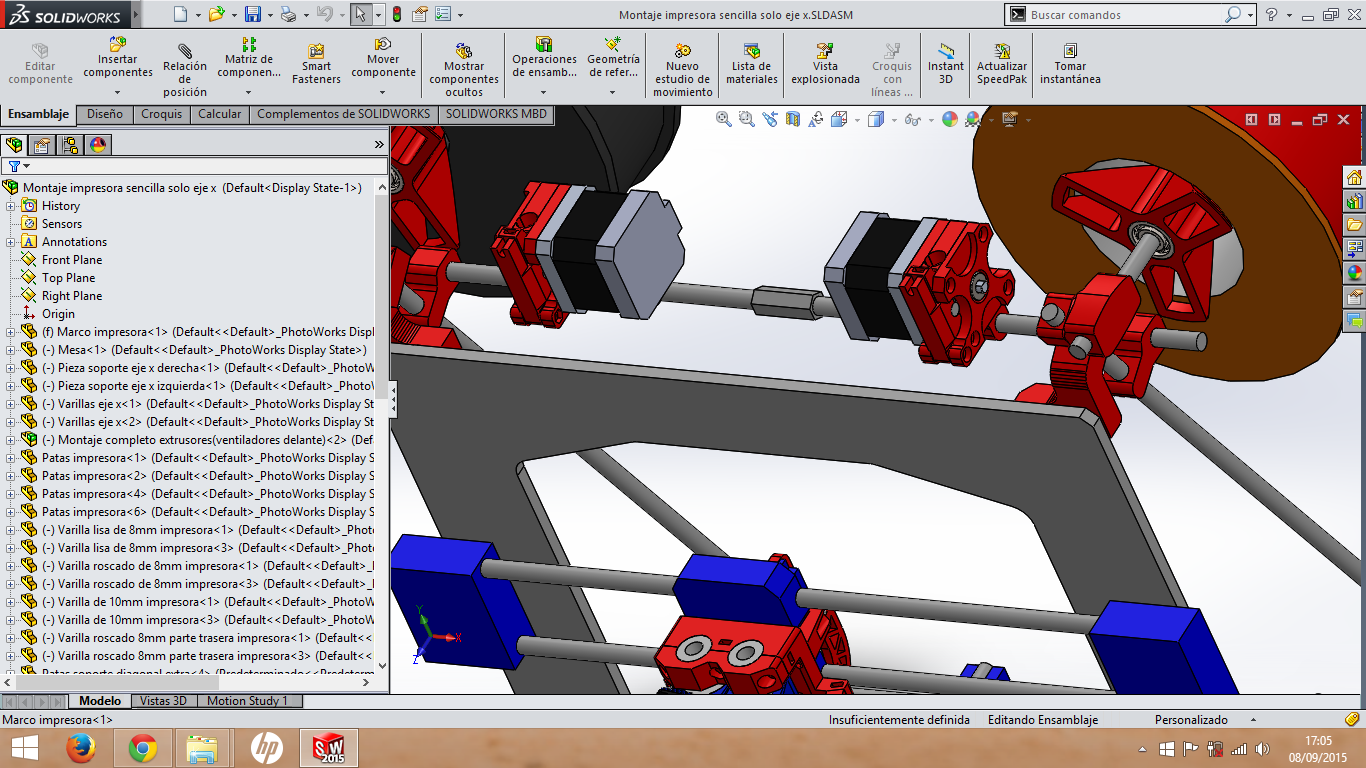Expand Marco impresora<1> tree node
This screenshot has width=1366, height=768.
pyautogui.click(x=12, y=332)
